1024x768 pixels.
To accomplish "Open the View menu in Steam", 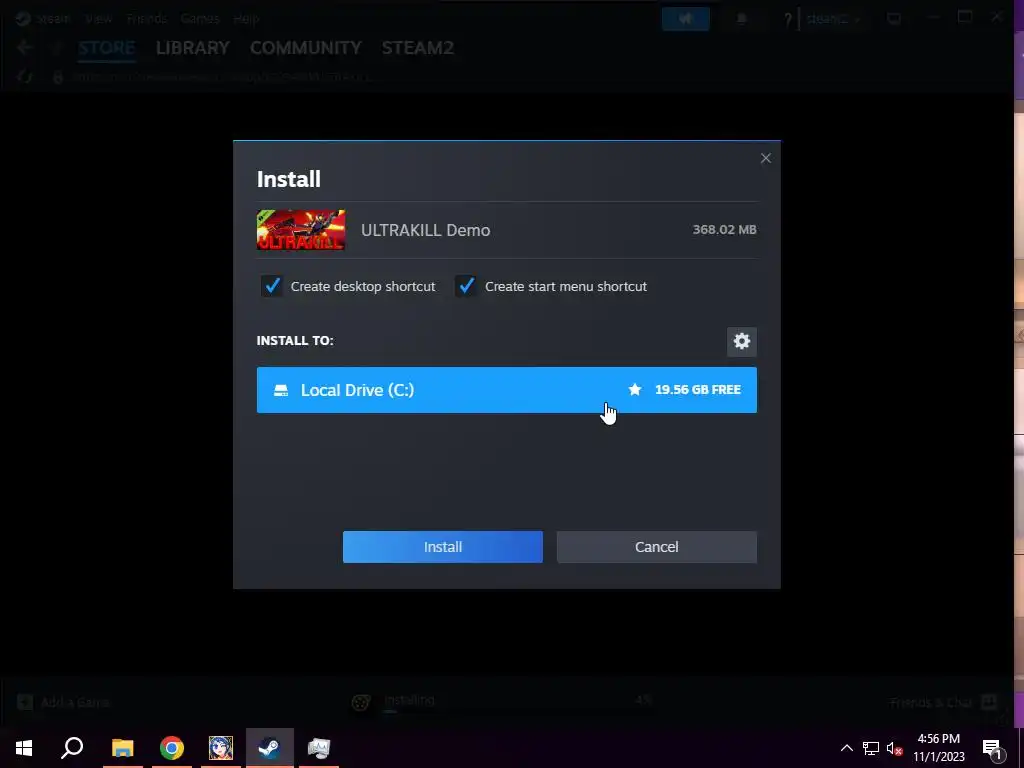I will click(x=99, y=18).
